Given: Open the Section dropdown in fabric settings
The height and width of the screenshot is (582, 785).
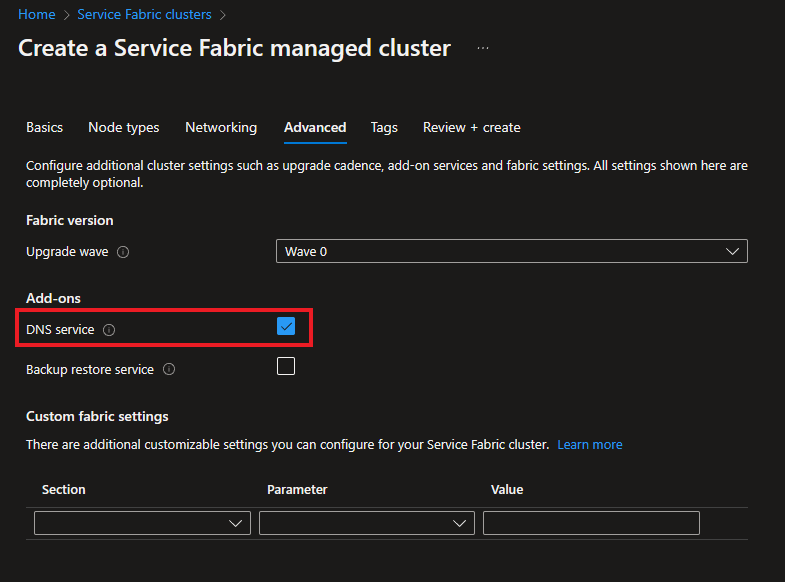Looking at the screenshot, I should coord(142,523).
